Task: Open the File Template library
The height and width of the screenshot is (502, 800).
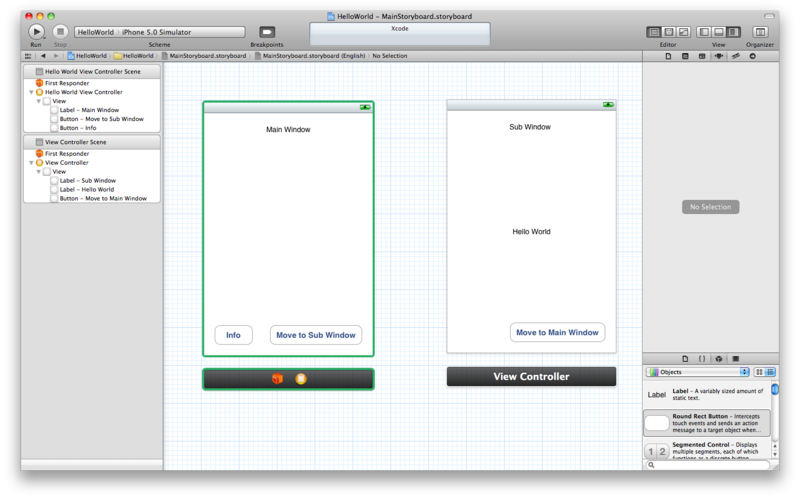Action: (x=685, y=359)
